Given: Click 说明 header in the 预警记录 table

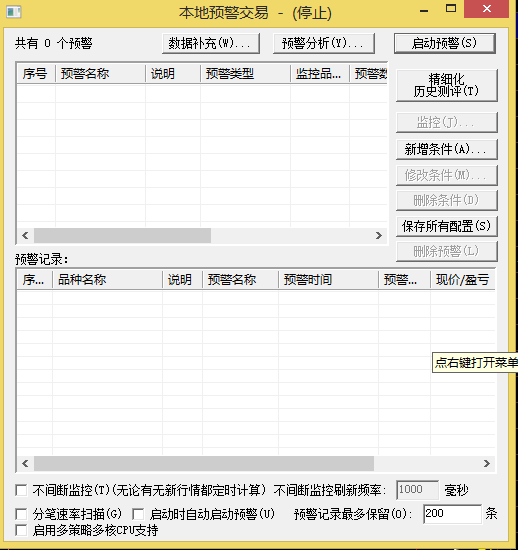Looking at the screenshot, I should pos(182,280).
